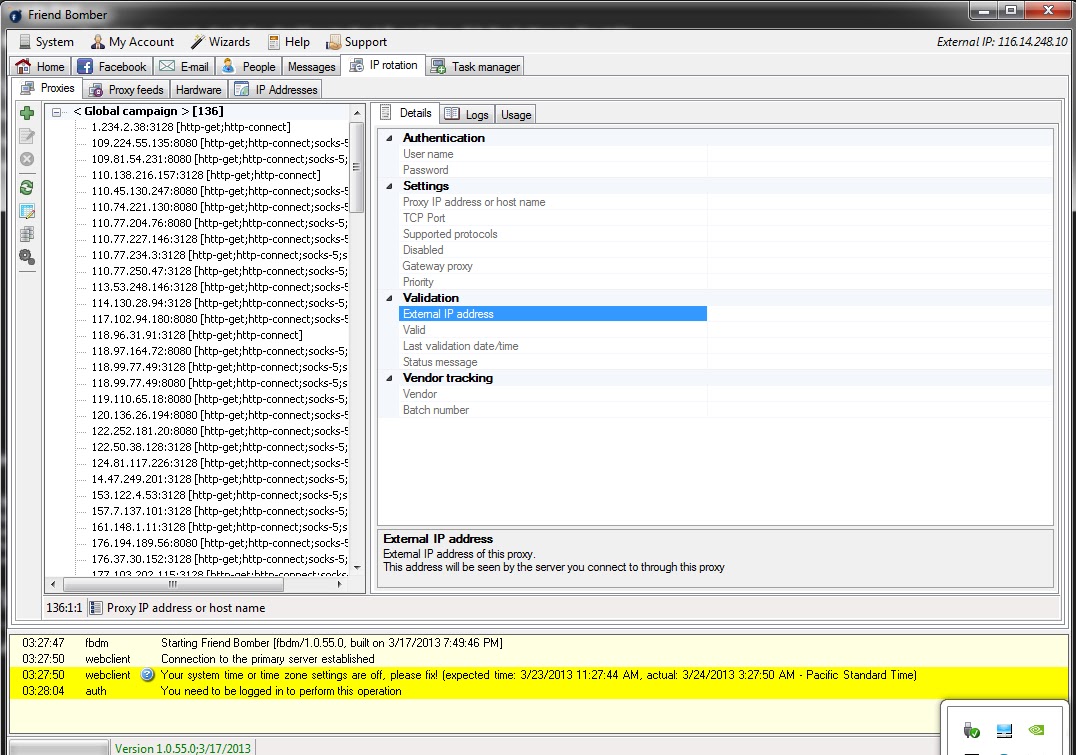Select the Supported protocols property row
This screenshot has height=755, width=1076.
(725, 234)
